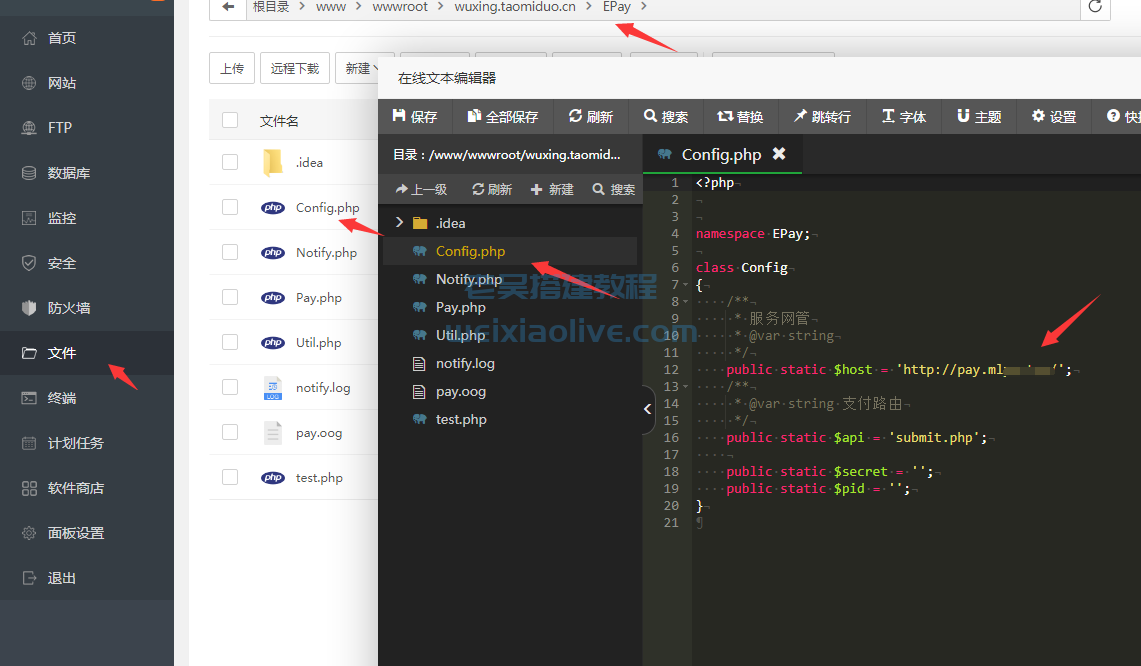The height and width of the screenshot is (666, 1141).
Task: Click the refresh icon beside path bar
Action: pyautogui.click(x=1095, y=7)
